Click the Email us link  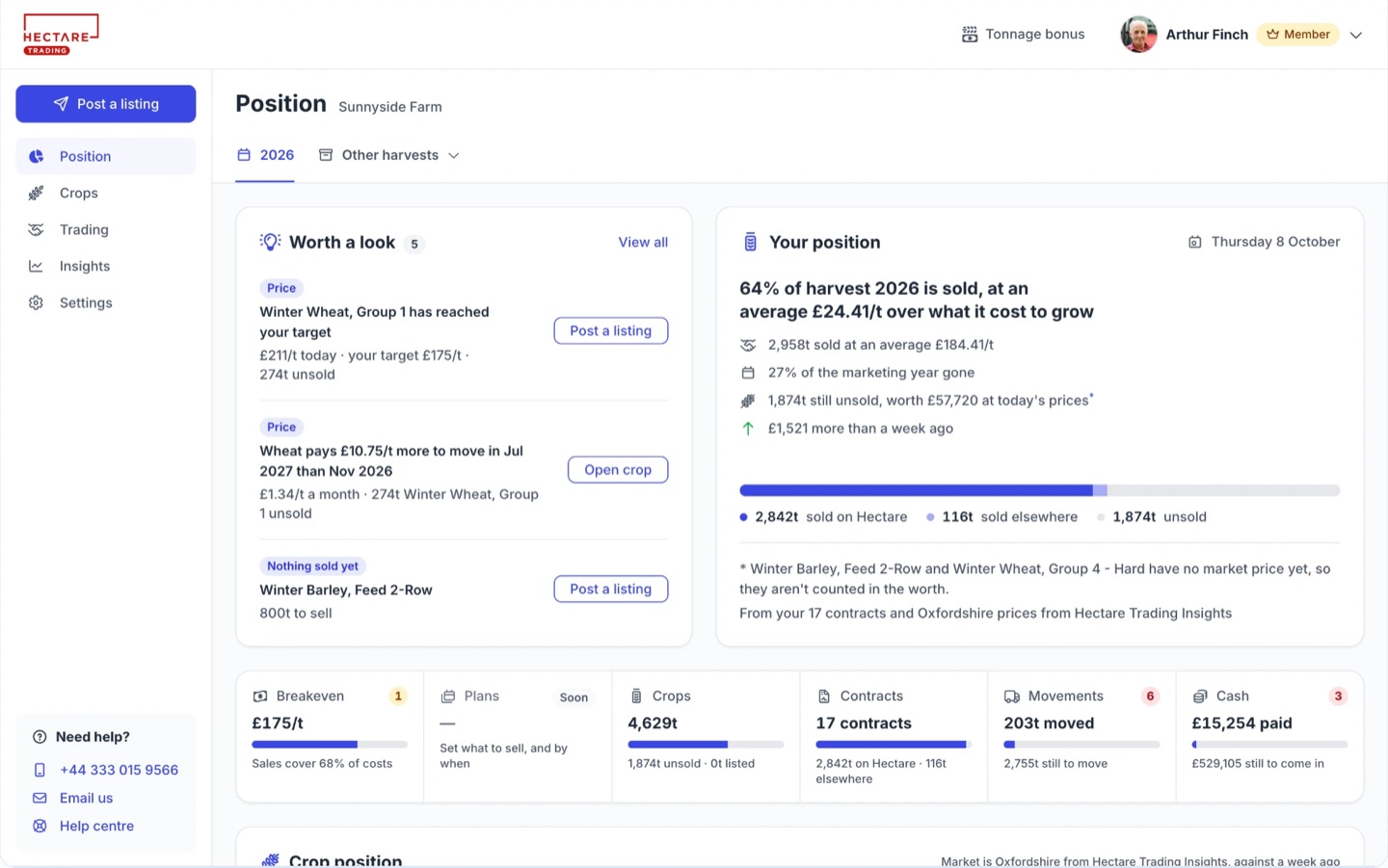click(86, 798)
